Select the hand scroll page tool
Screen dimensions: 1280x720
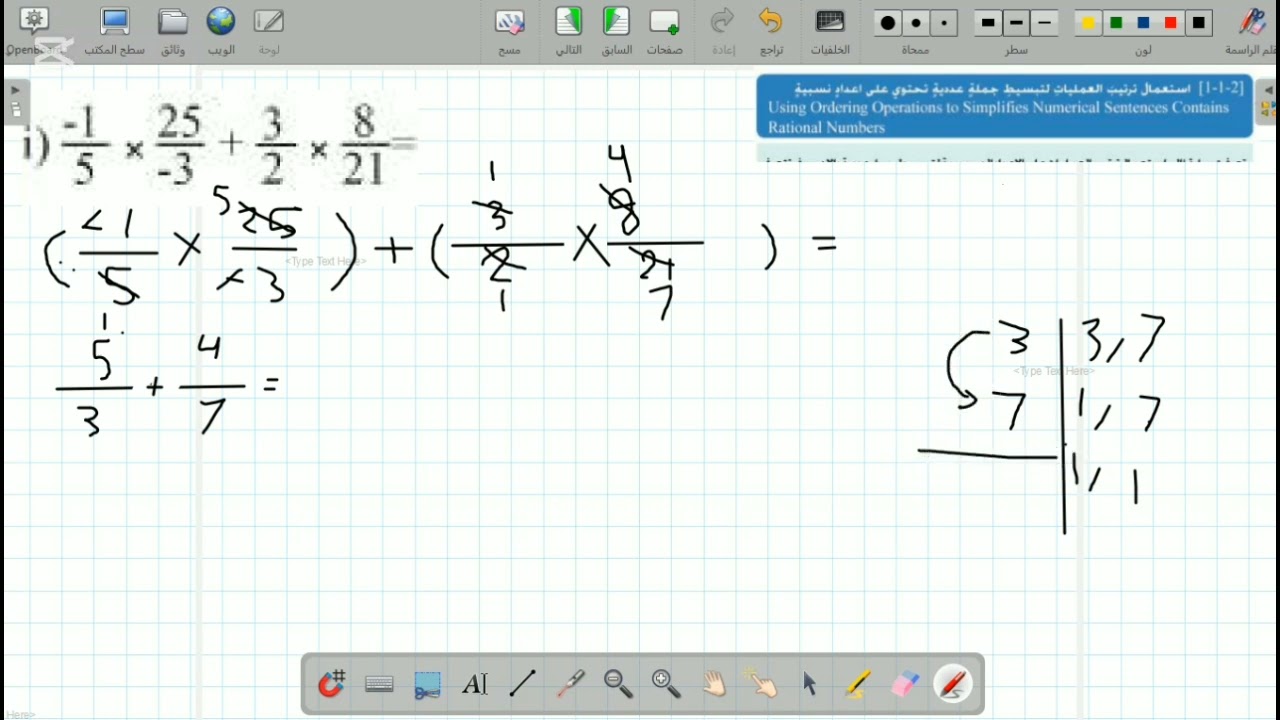click(714, 684)
